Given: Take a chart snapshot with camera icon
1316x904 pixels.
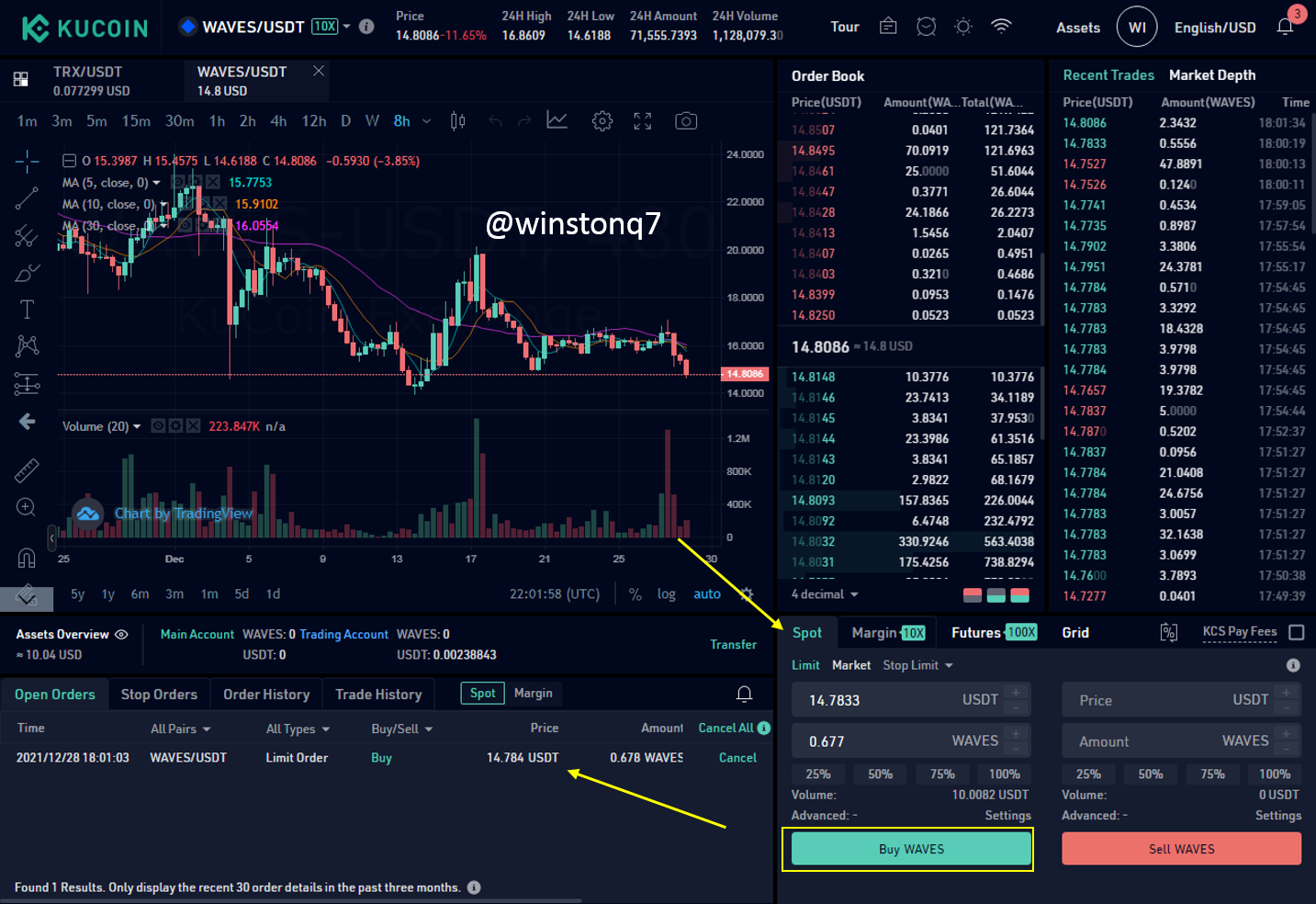Looking at the screenshot, I should (686, 121).
